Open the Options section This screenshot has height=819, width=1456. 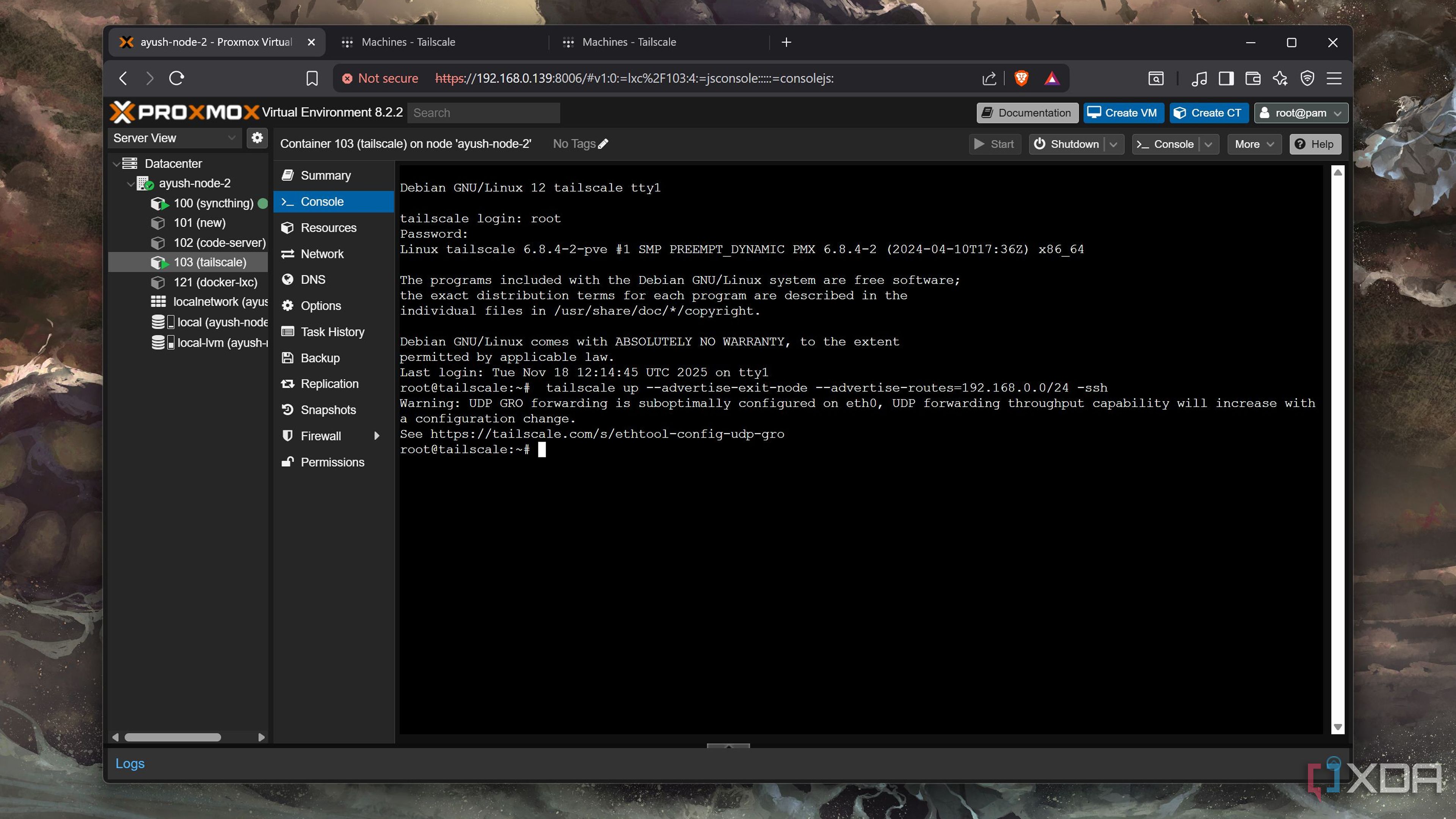[334, 306]
